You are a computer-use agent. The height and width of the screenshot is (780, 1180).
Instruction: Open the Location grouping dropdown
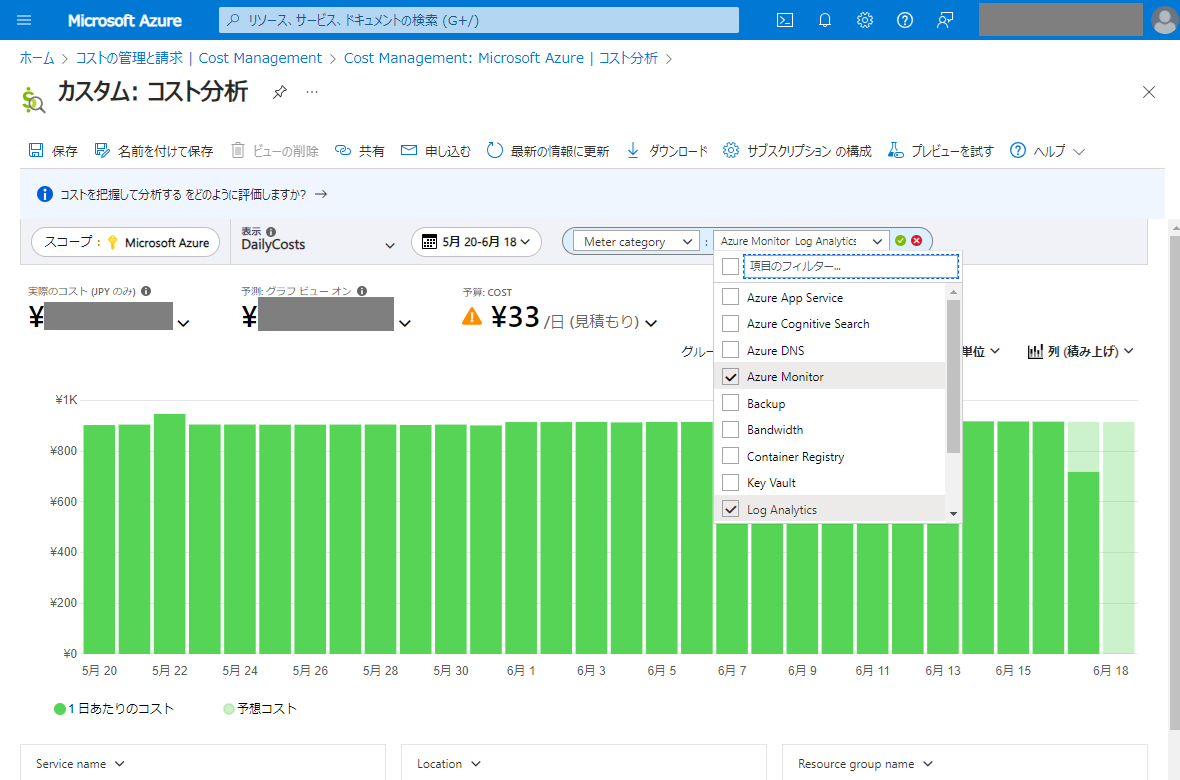[449, 763]
